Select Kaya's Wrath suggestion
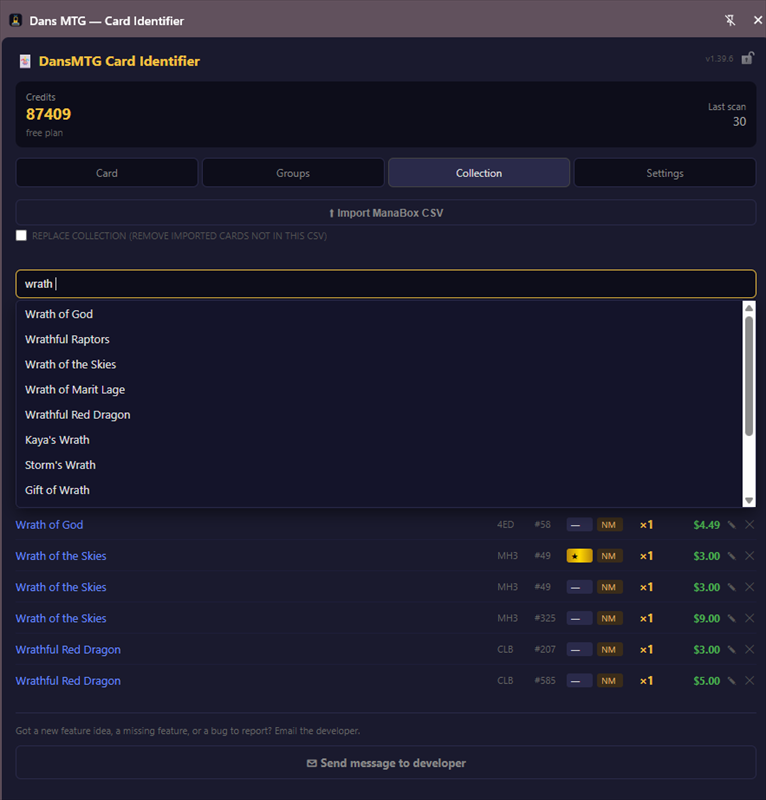This screenshot has height=800, width=766. click(379, 440)
